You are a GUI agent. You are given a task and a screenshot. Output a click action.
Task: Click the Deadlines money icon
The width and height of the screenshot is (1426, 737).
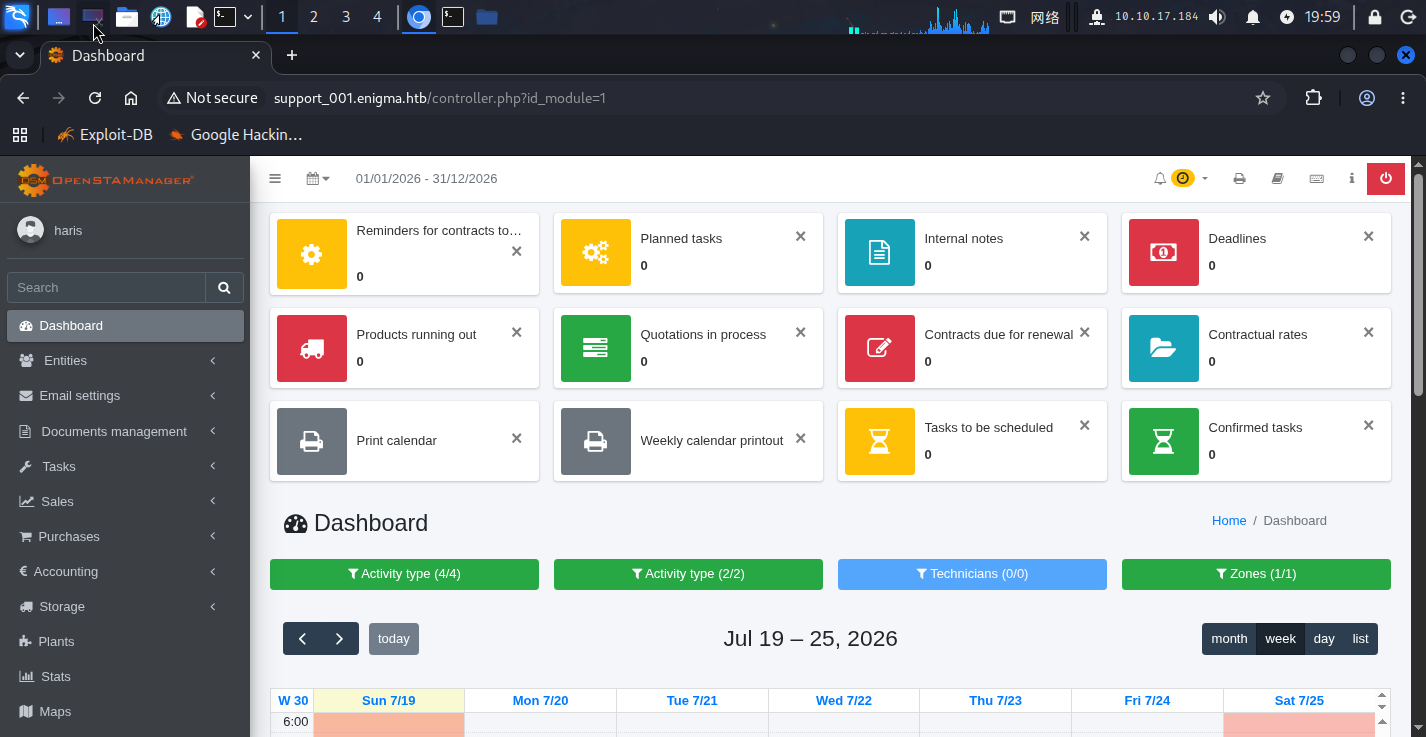(x=1164, y=253)
